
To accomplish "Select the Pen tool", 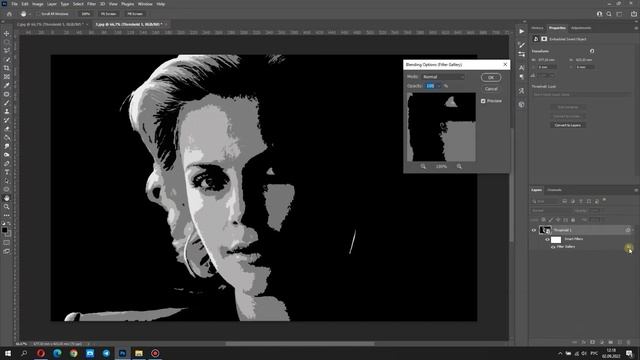I will [x=7, y=163].
